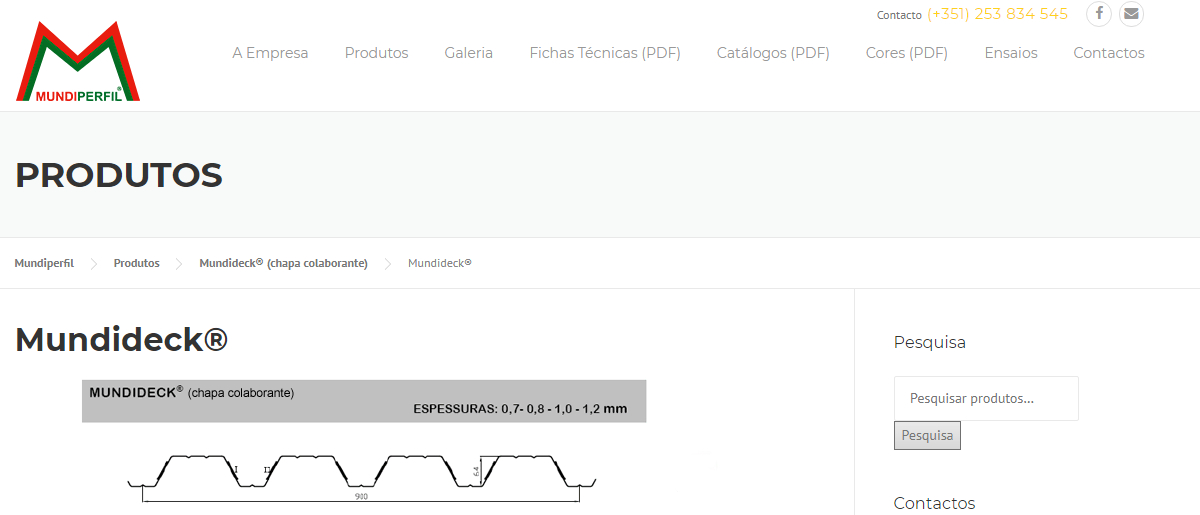
Task: Click the Mundideck profile diagram image
Action: pyautogui.click(x=363, y=447)
